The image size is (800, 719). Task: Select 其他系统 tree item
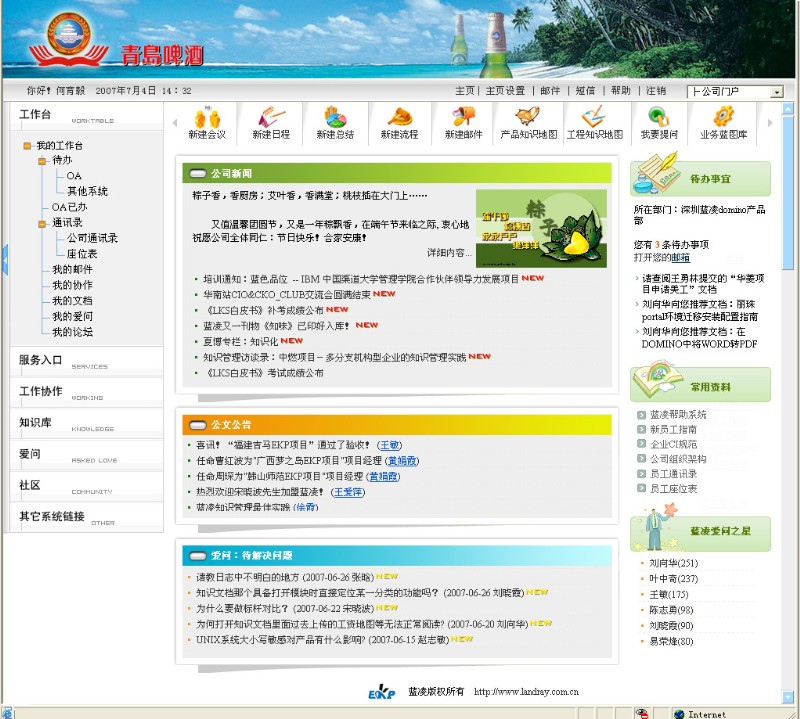point(87,191)
